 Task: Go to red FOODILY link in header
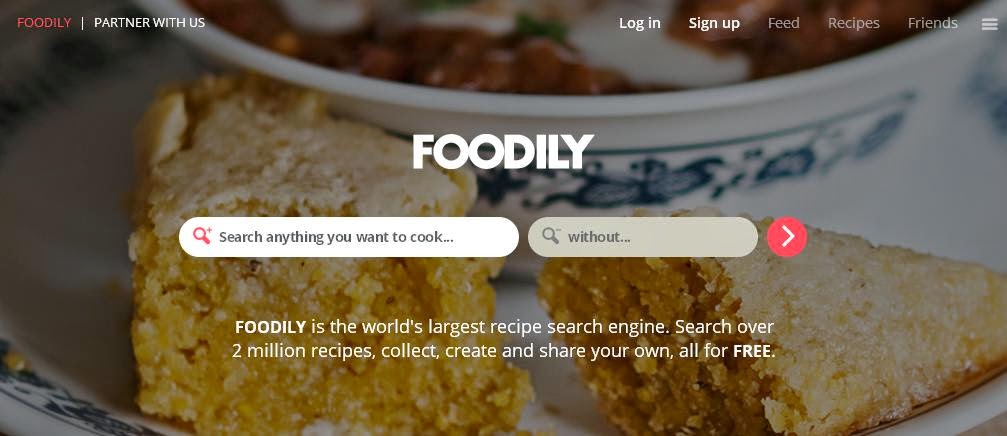point(44,23)
